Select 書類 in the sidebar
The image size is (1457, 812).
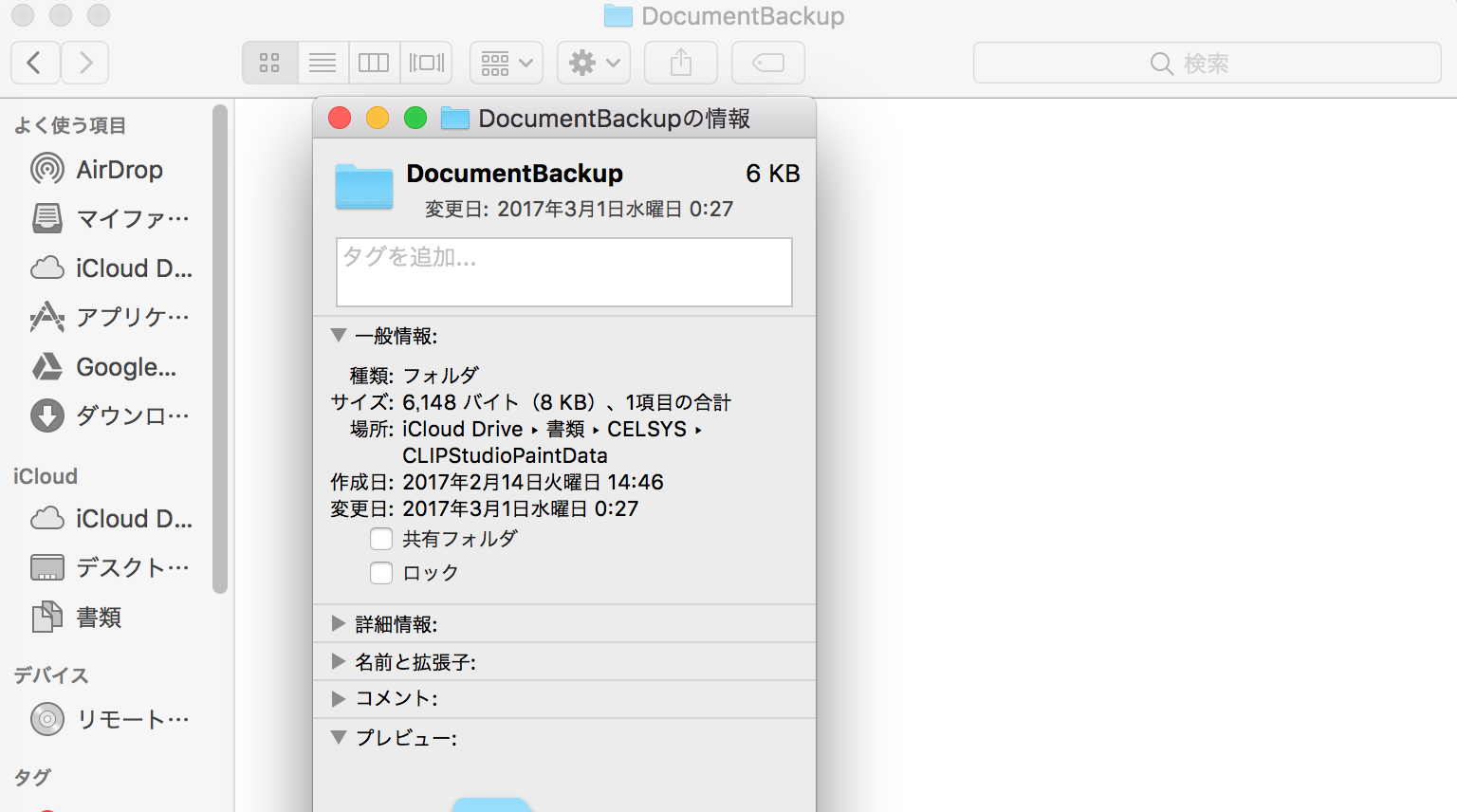coord(98,618)
